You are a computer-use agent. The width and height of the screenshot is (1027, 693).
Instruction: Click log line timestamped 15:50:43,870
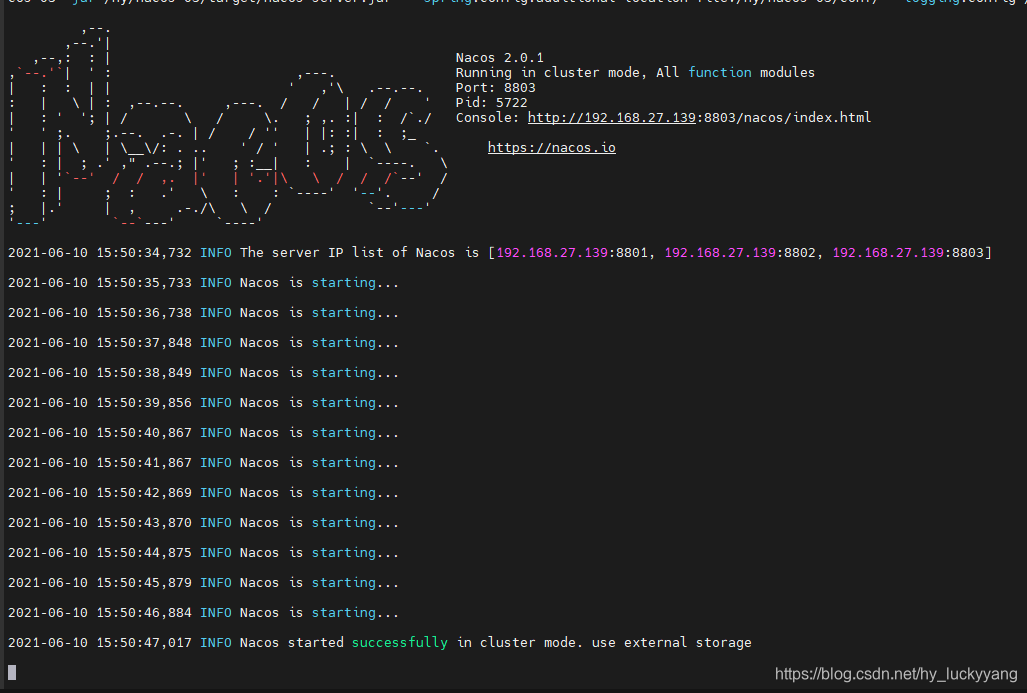pos(203,523)
